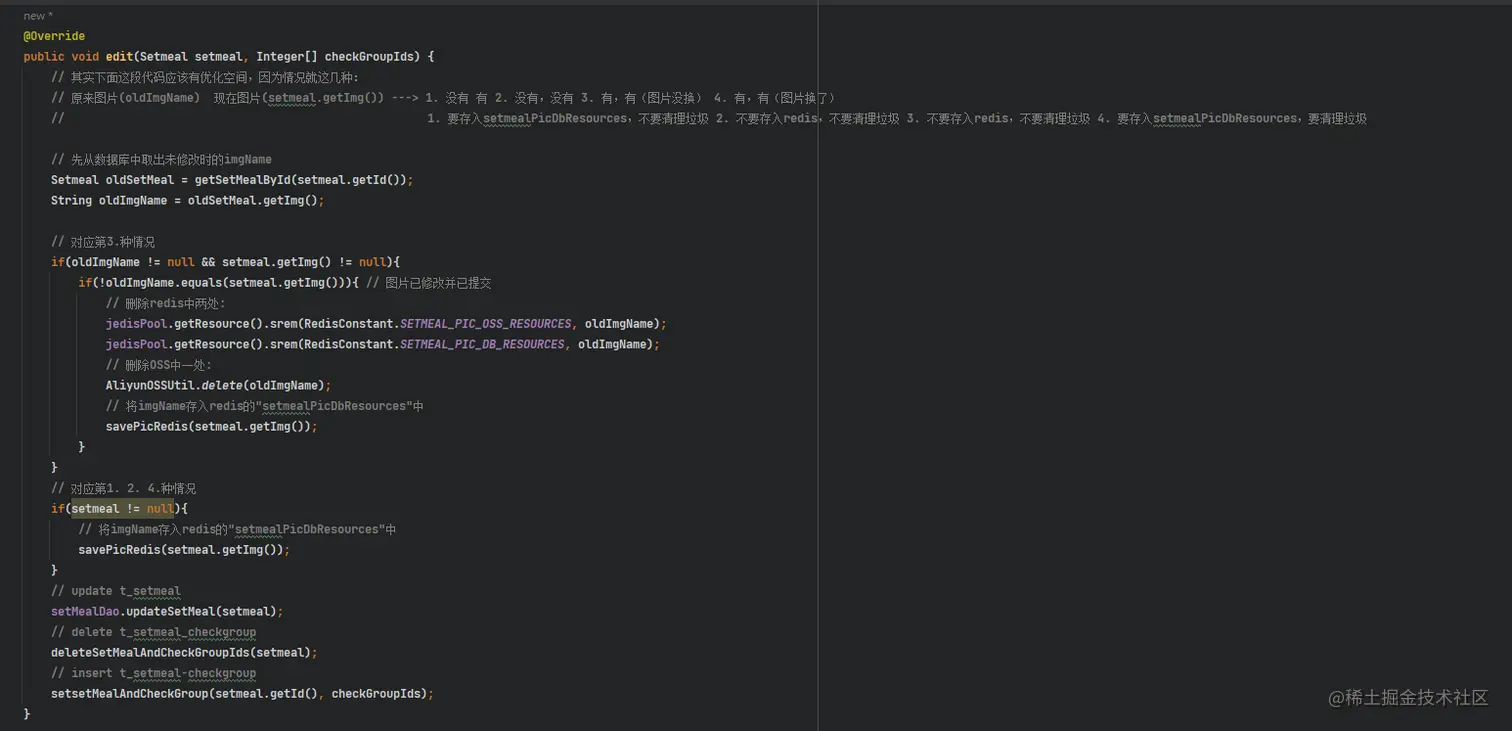Image resolution: width=1512 pixels, height=731 pixels.
Task: Click the line "String oldImgName = oldSetMeal.getImg();"
Action: pos(188,200)
